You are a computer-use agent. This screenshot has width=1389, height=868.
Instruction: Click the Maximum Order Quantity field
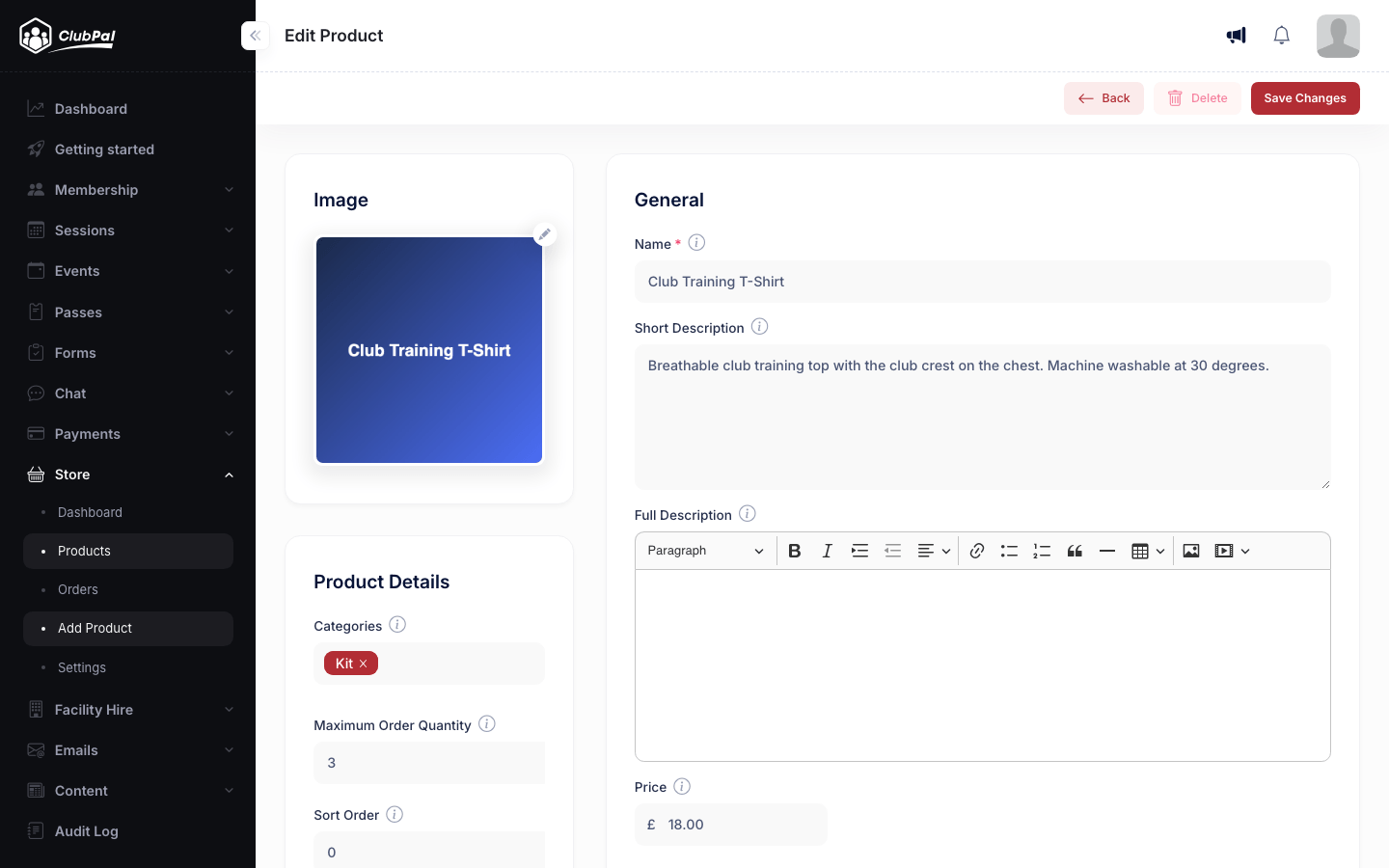[429, 763]
